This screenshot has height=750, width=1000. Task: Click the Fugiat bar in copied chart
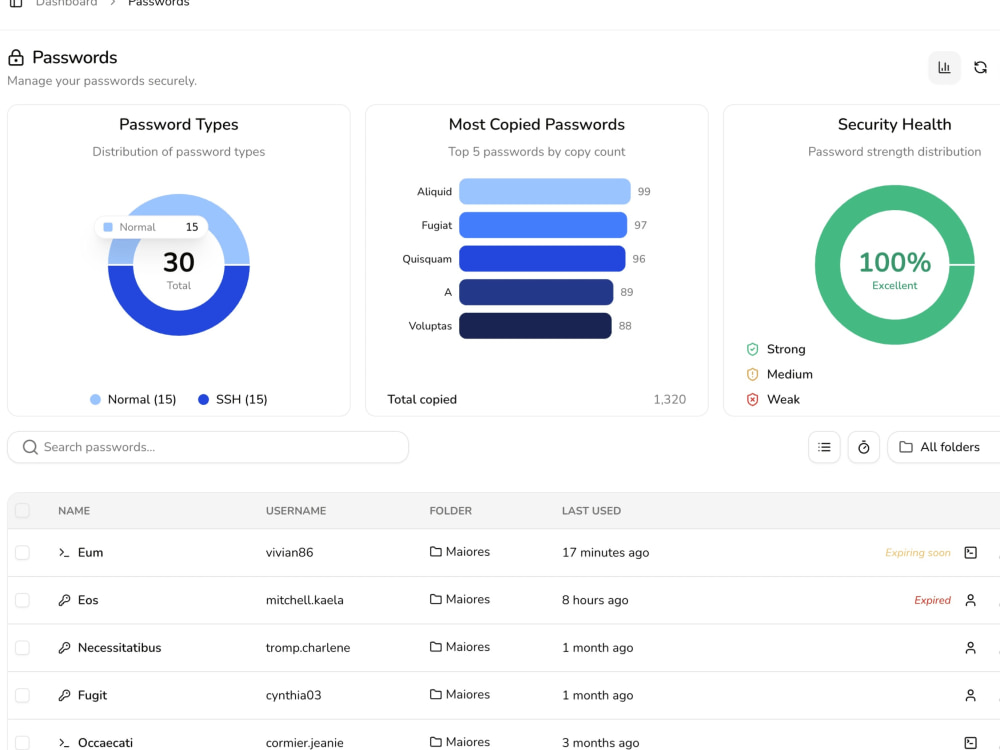(x=543, y=225)
